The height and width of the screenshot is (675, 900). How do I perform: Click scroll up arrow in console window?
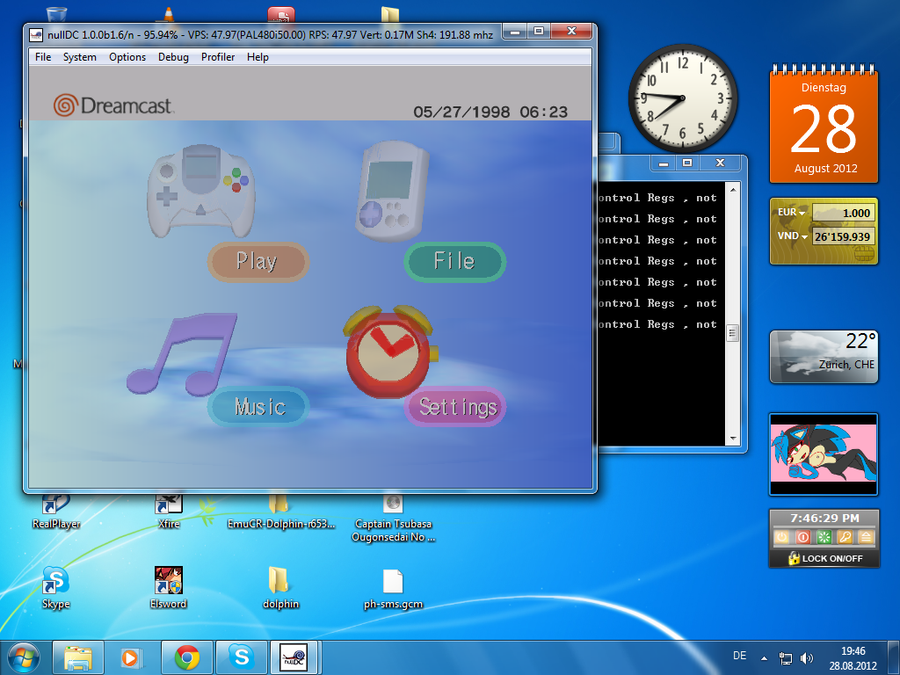coord(732,188)
